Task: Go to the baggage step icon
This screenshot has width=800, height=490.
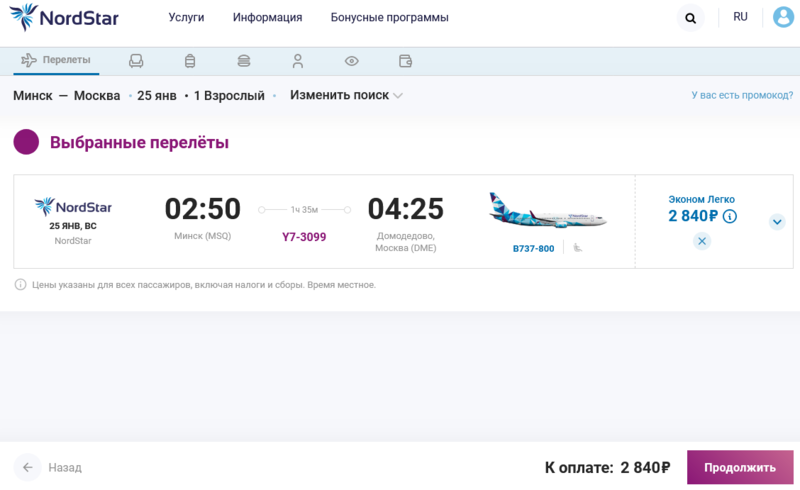Action: click(190, 61)
